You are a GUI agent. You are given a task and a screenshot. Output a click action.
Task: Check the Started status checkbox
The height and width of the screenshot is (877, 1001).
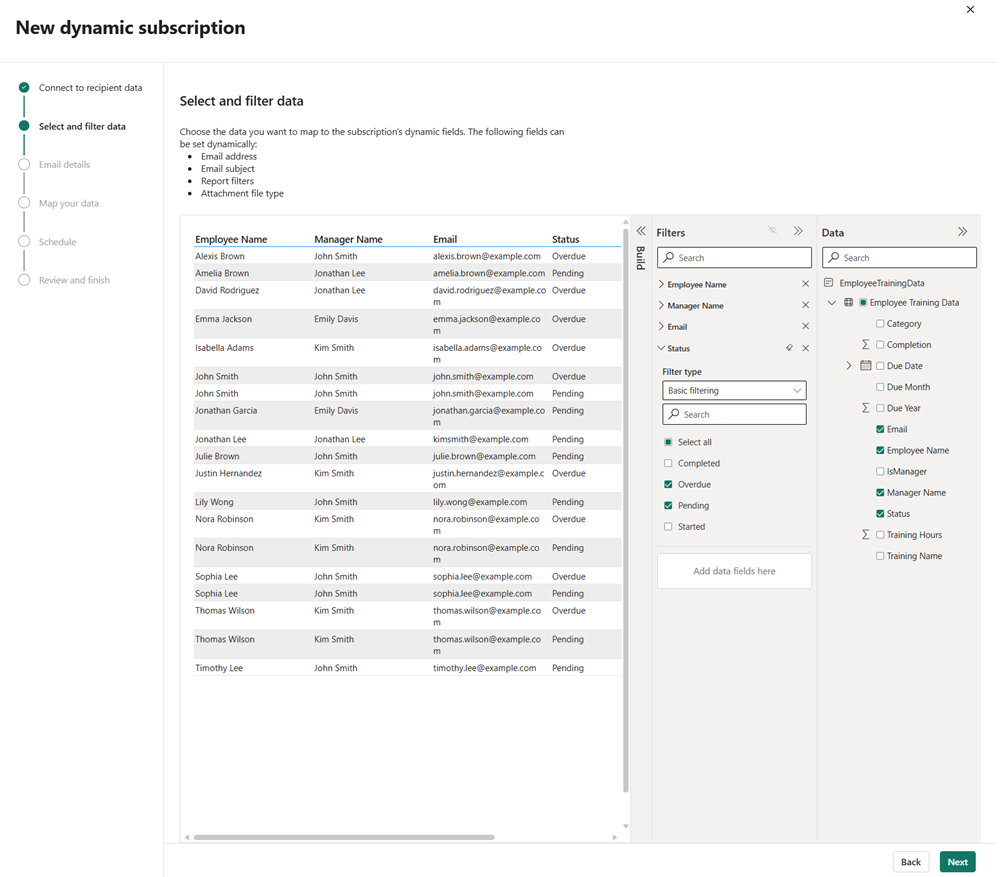[x=668, y=526]
